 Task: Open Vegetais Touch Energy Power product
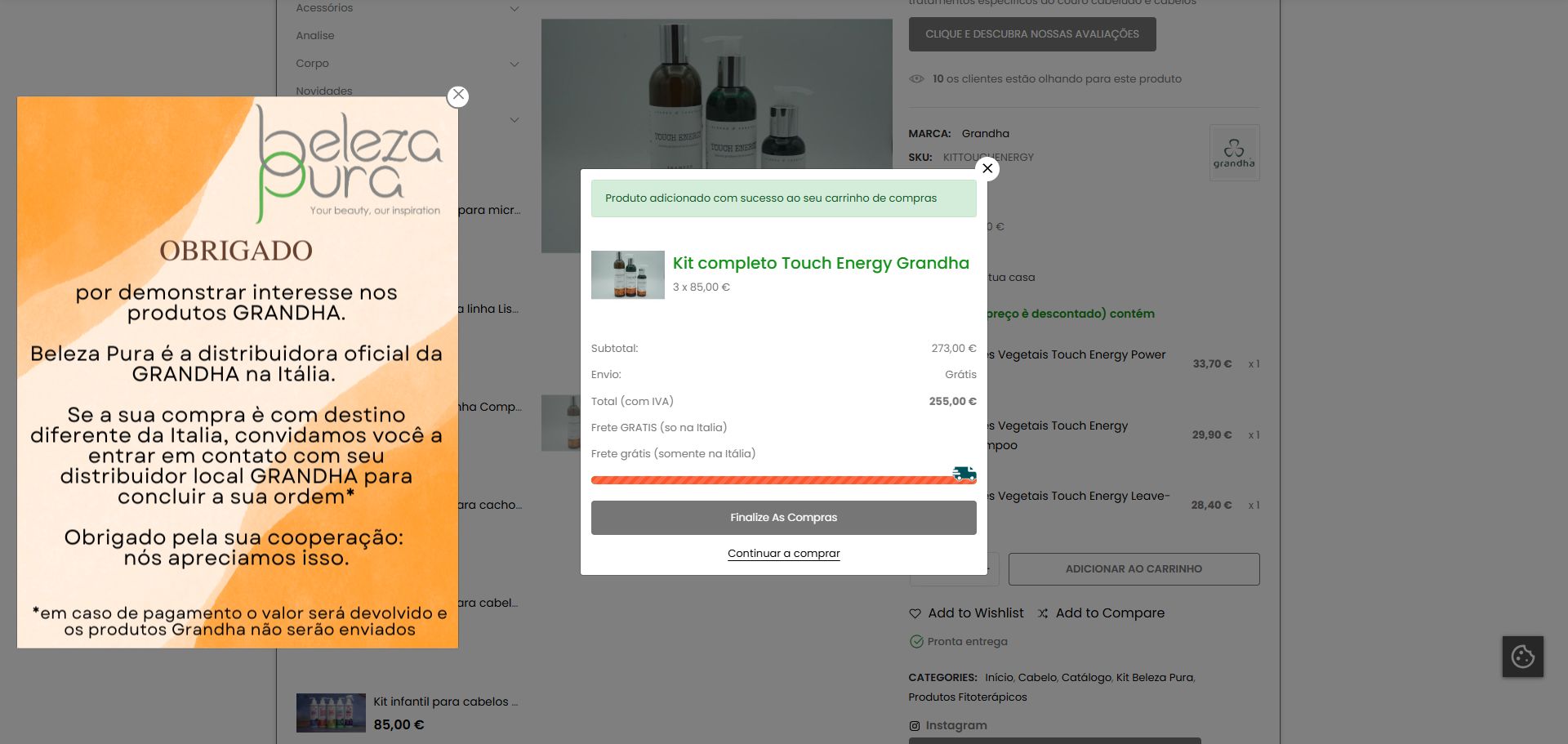(x=1077, y=354)
